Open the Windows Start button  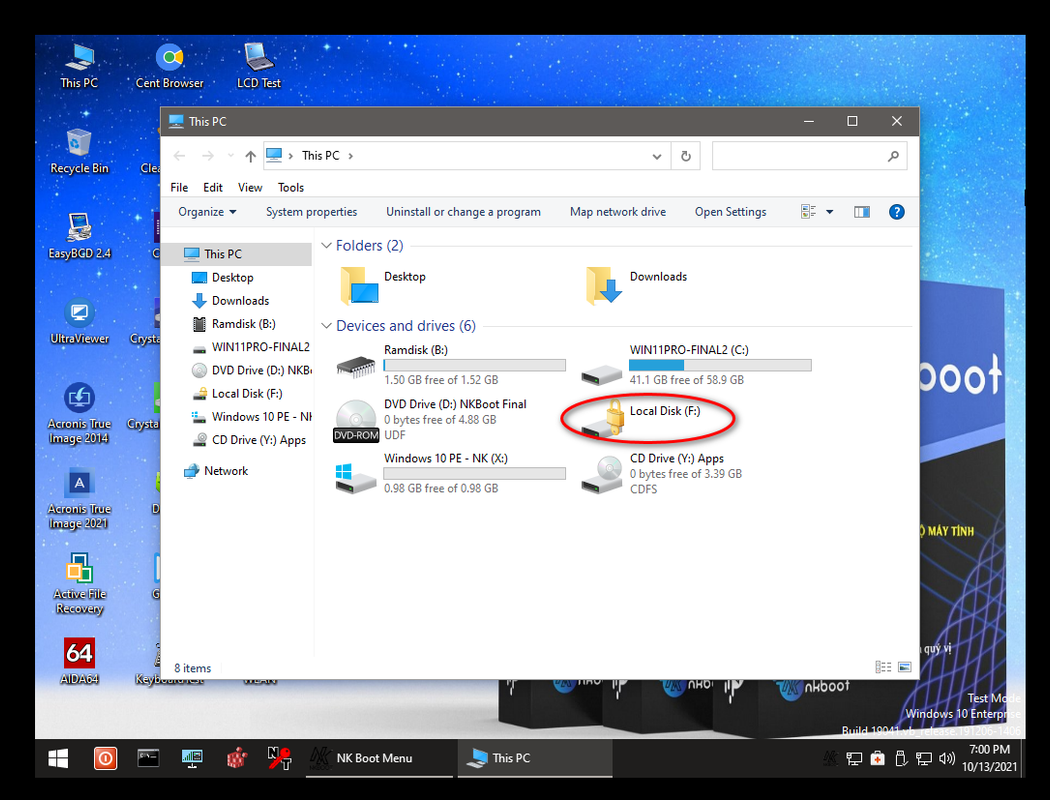click(x=58, y=758)
